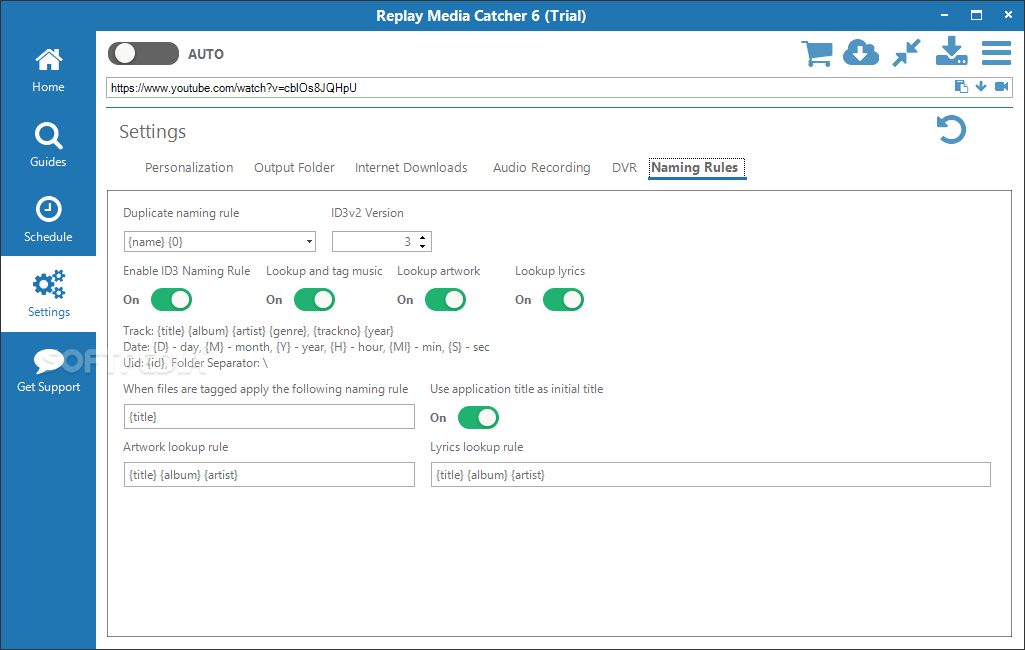This screenshot has width=1025, height=650.
Task: Switch to Output Folder tab
Action: (x=294, y=167)
